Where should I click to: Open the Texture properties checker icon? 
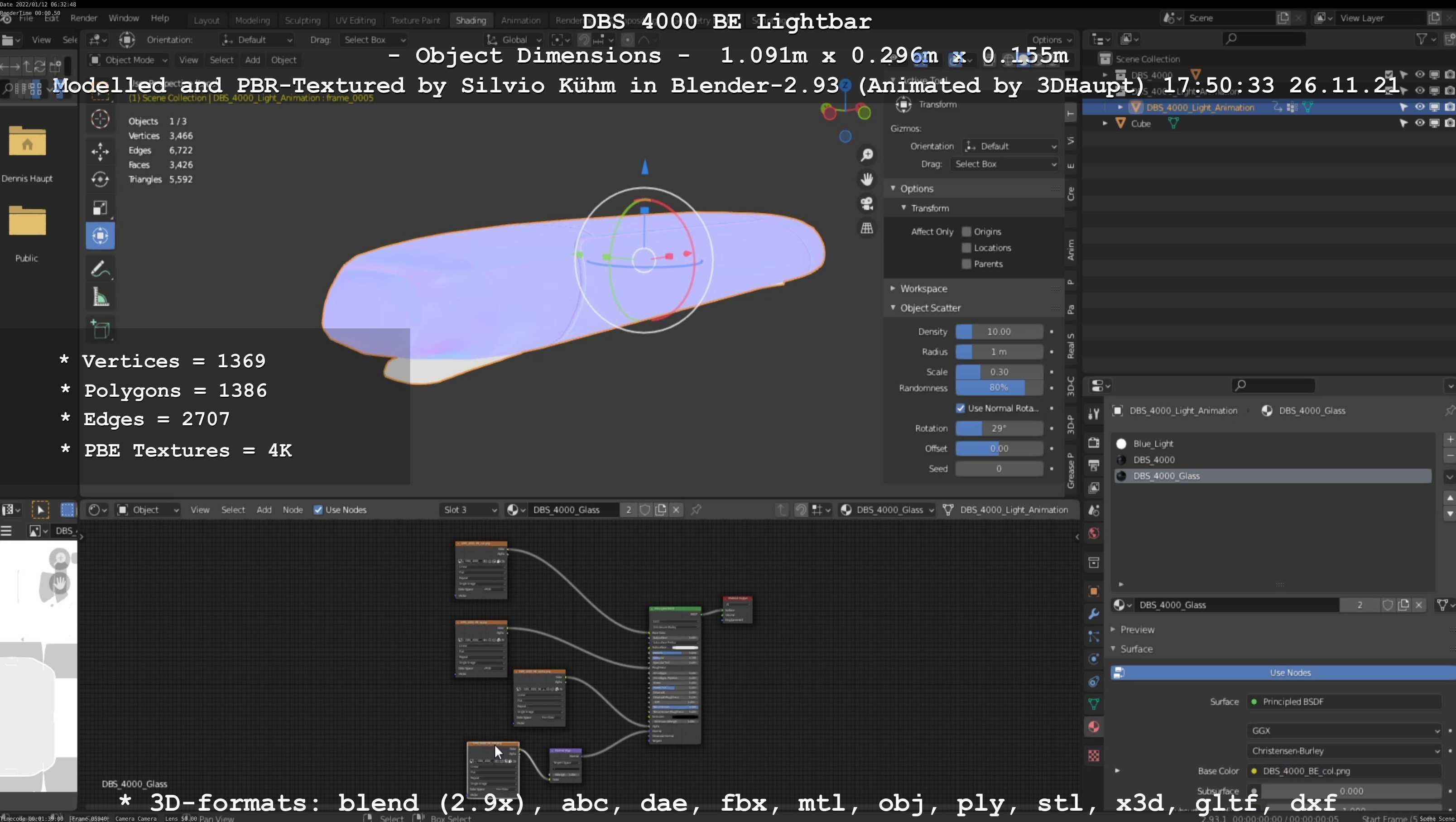1094,756
